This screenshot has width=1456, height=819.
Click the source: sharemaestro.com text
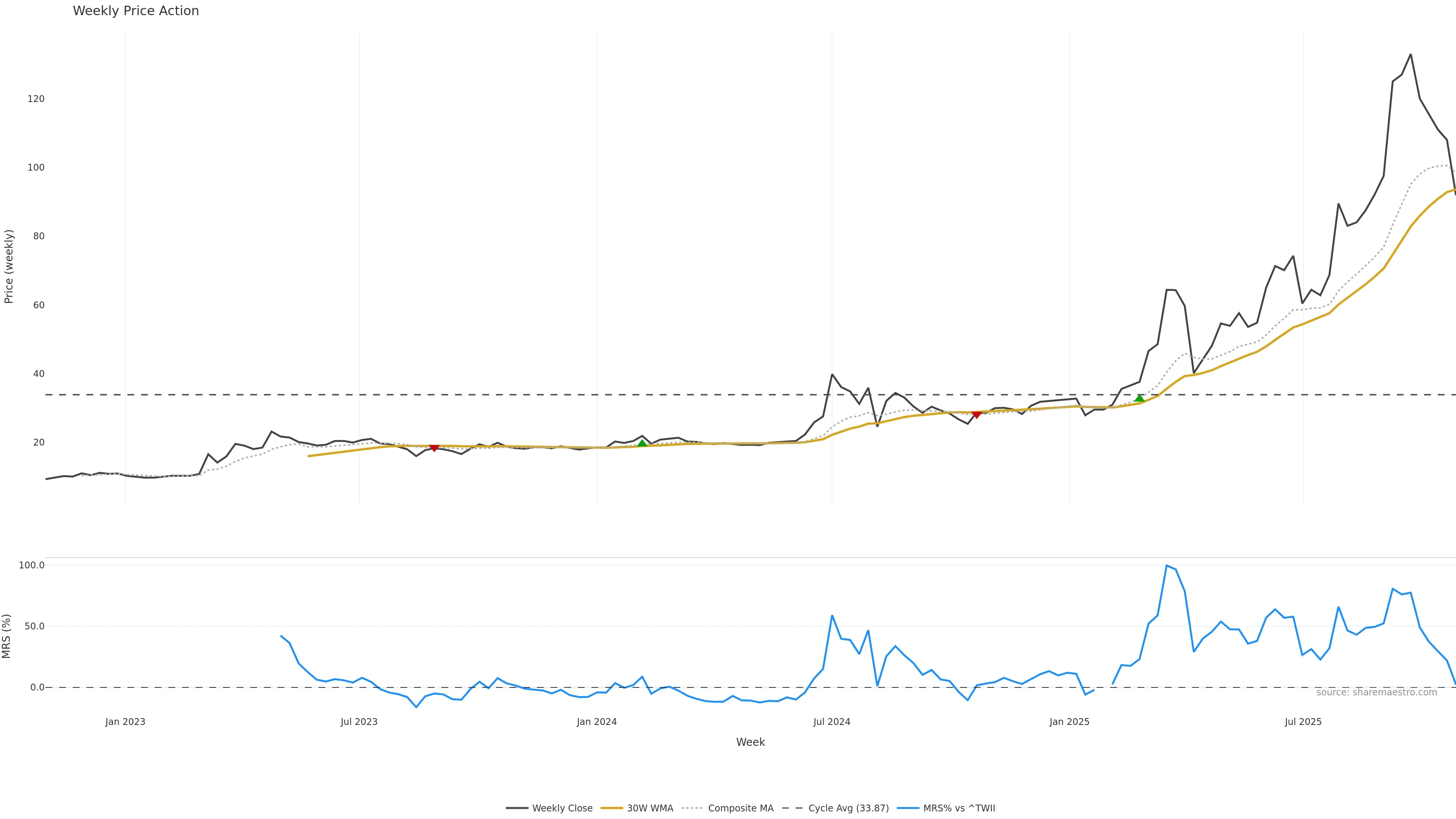pos(1376,692)
